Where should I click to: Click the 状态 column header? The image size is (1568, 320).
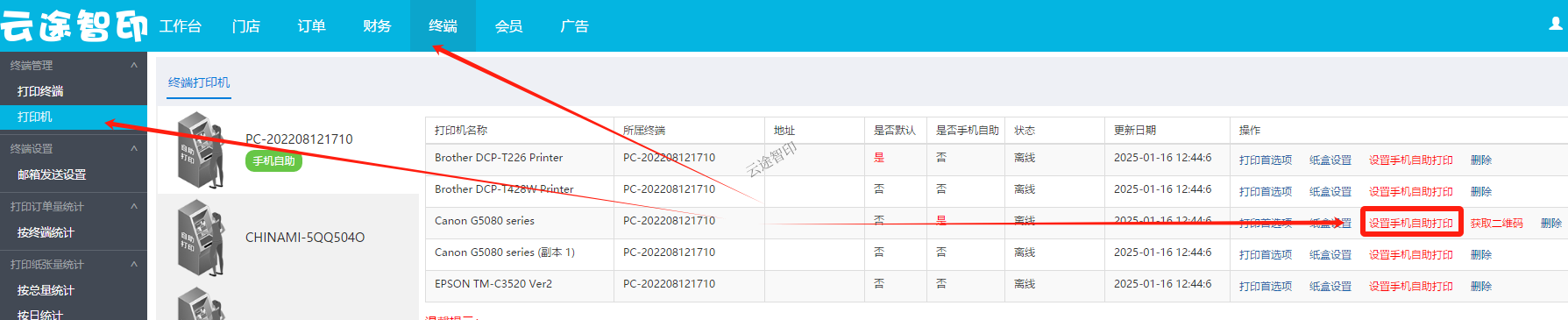coord(1025,131)
